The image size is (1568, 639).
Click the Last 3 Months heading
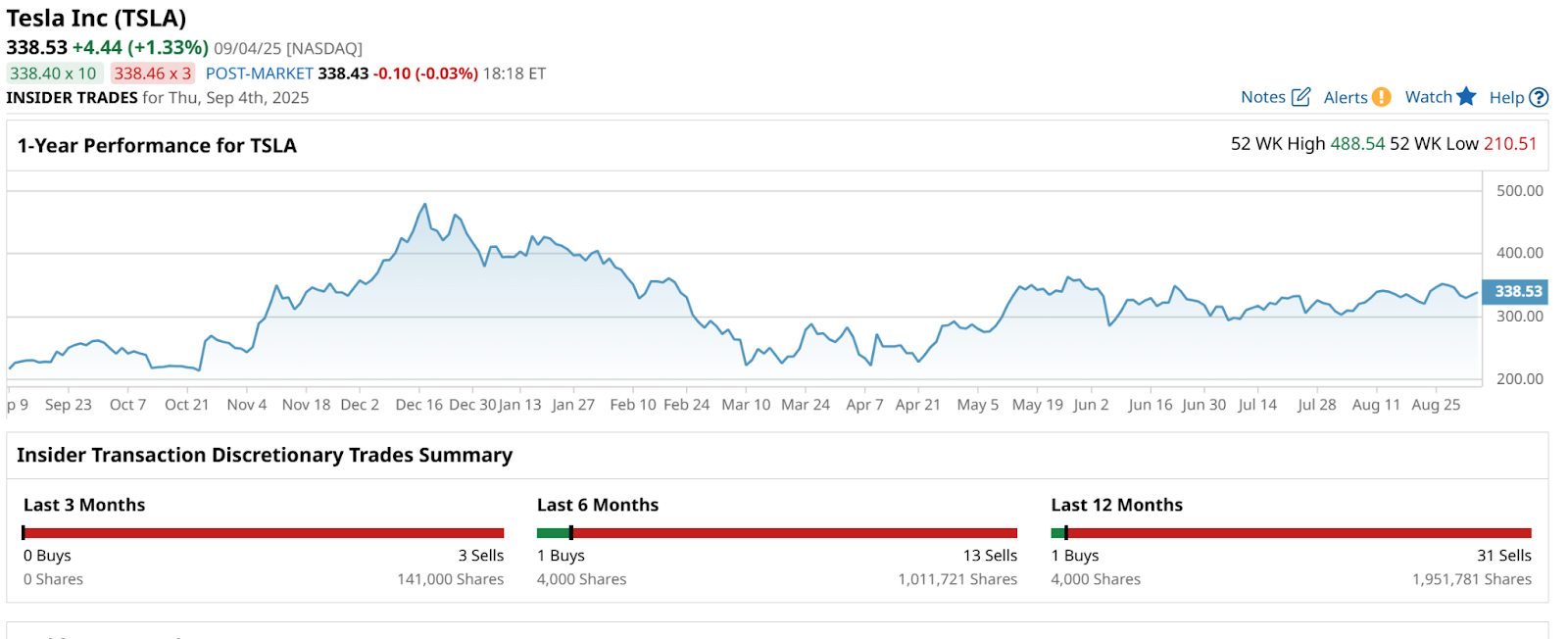[x=84, y=505]
